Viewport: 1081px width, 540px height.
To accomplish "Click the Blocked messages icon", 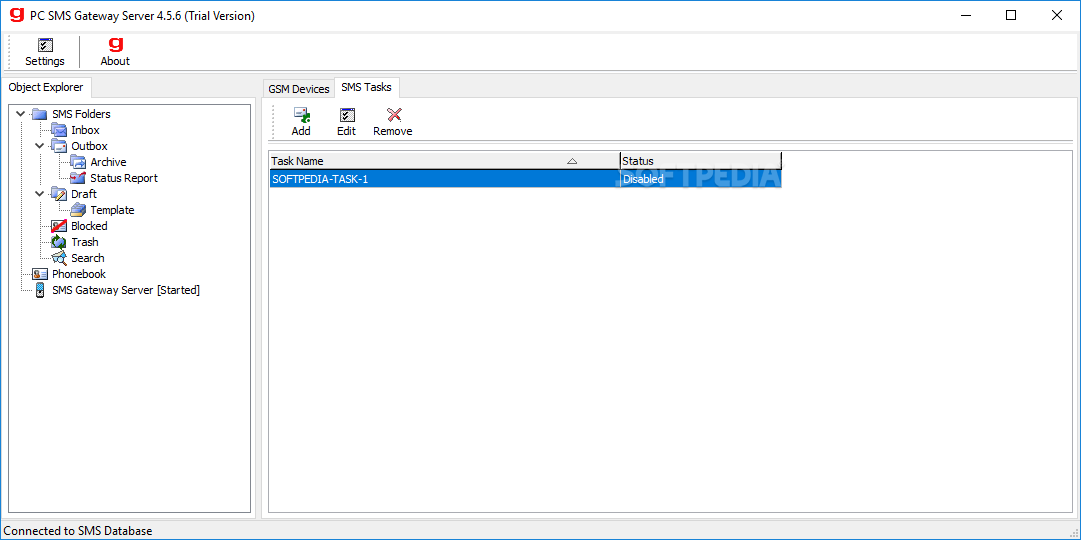I will click(x=59, y=226).
